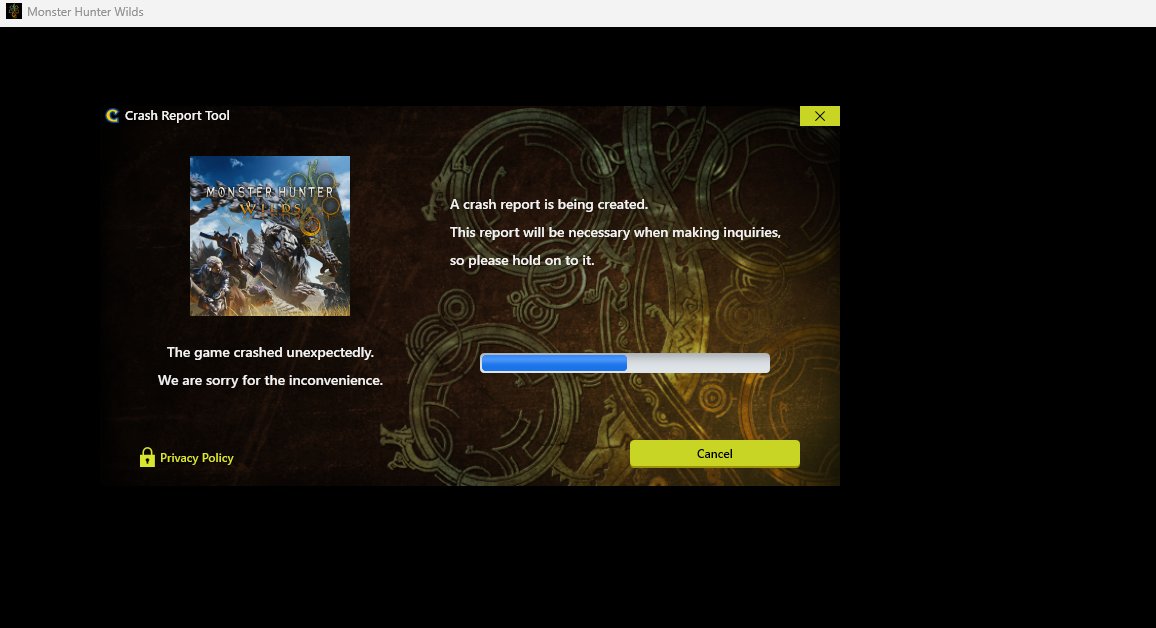Click the Monster Hunter Wilds window icon
The width and height of the screenshot is (1156, 628).
(x=14, y=11)
